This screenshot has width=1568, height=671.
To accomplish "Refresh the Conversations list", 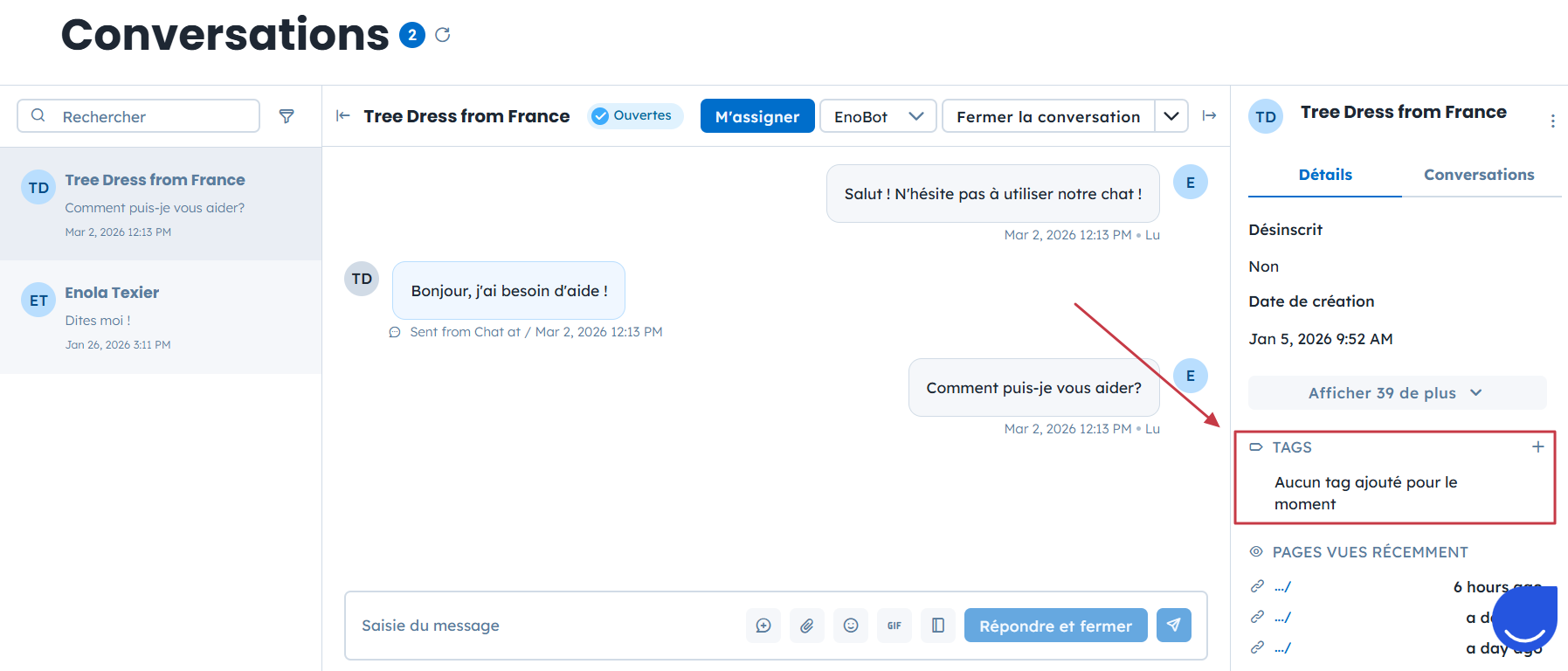I will tap(443, 35).
